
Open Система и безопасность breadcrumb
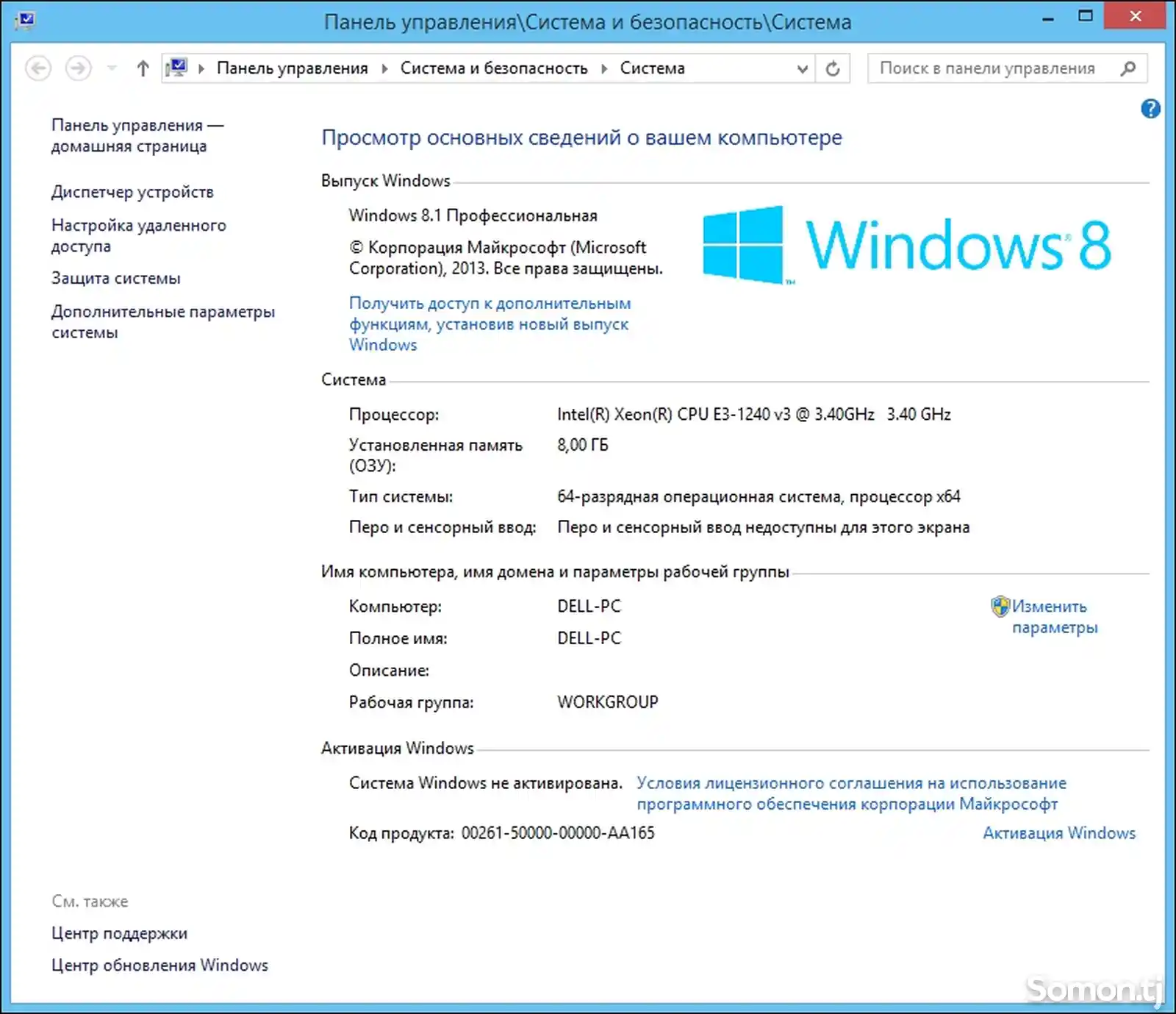494,68
